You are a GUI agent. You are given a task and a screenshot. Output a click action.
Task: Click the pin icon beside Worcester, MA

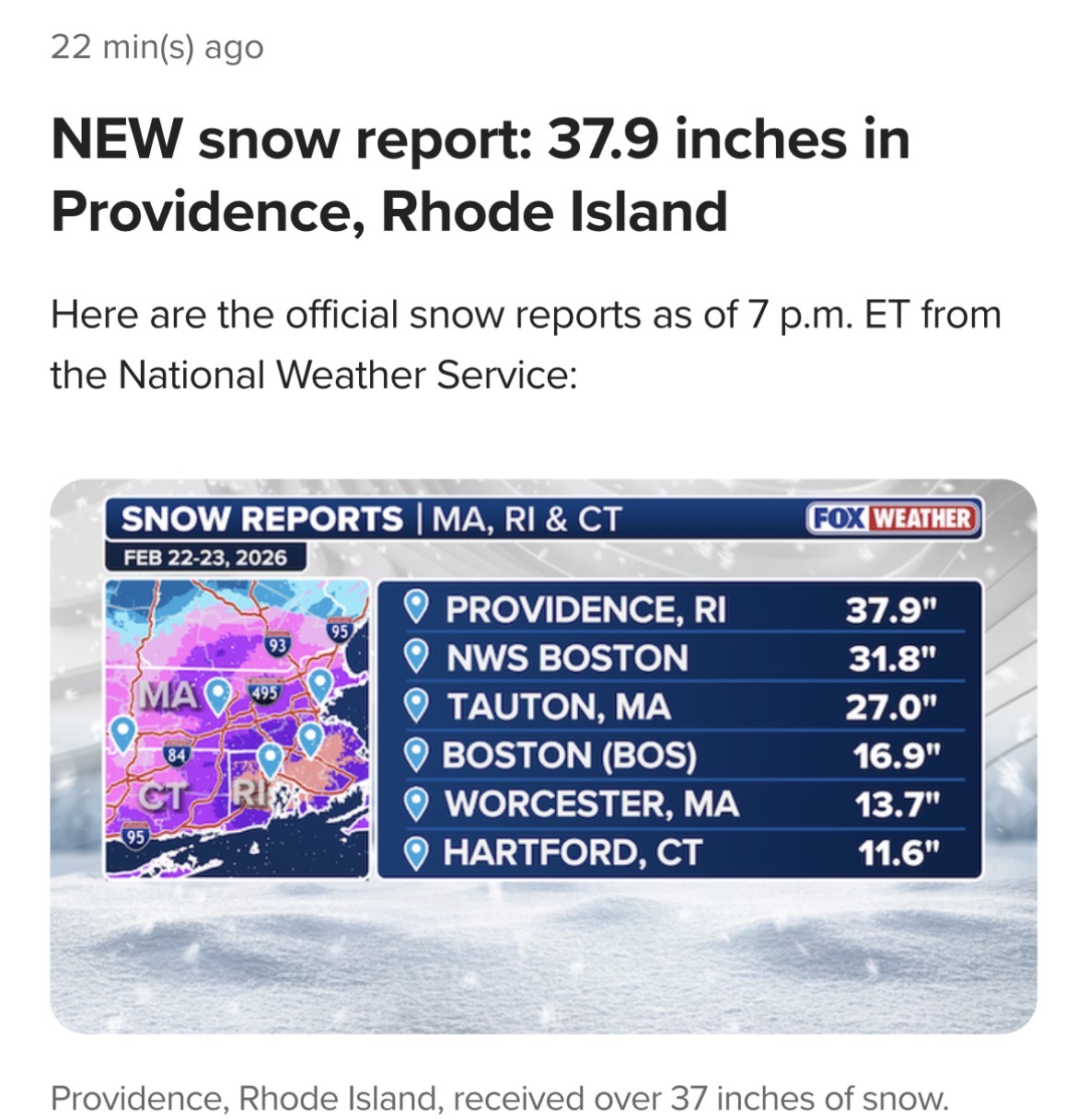pyautogui.click(x=417, y=803)
